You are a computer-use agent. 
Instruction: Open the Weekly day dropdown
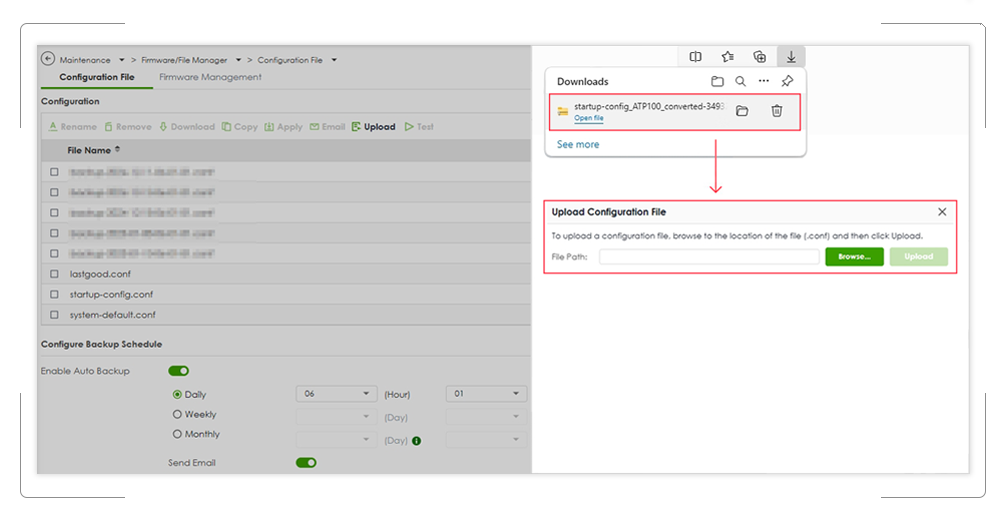(336, 416)
